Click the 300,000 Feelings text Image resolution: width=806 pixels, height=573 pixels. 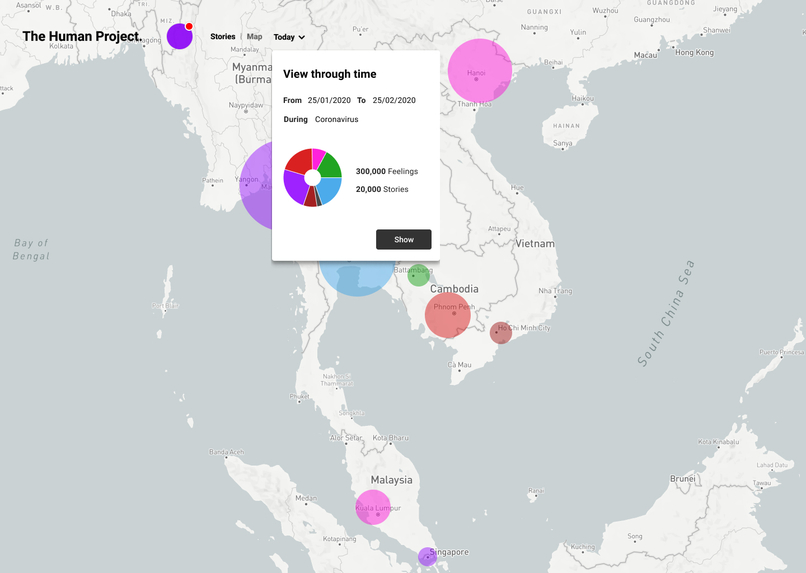click(x=387, y=171)
